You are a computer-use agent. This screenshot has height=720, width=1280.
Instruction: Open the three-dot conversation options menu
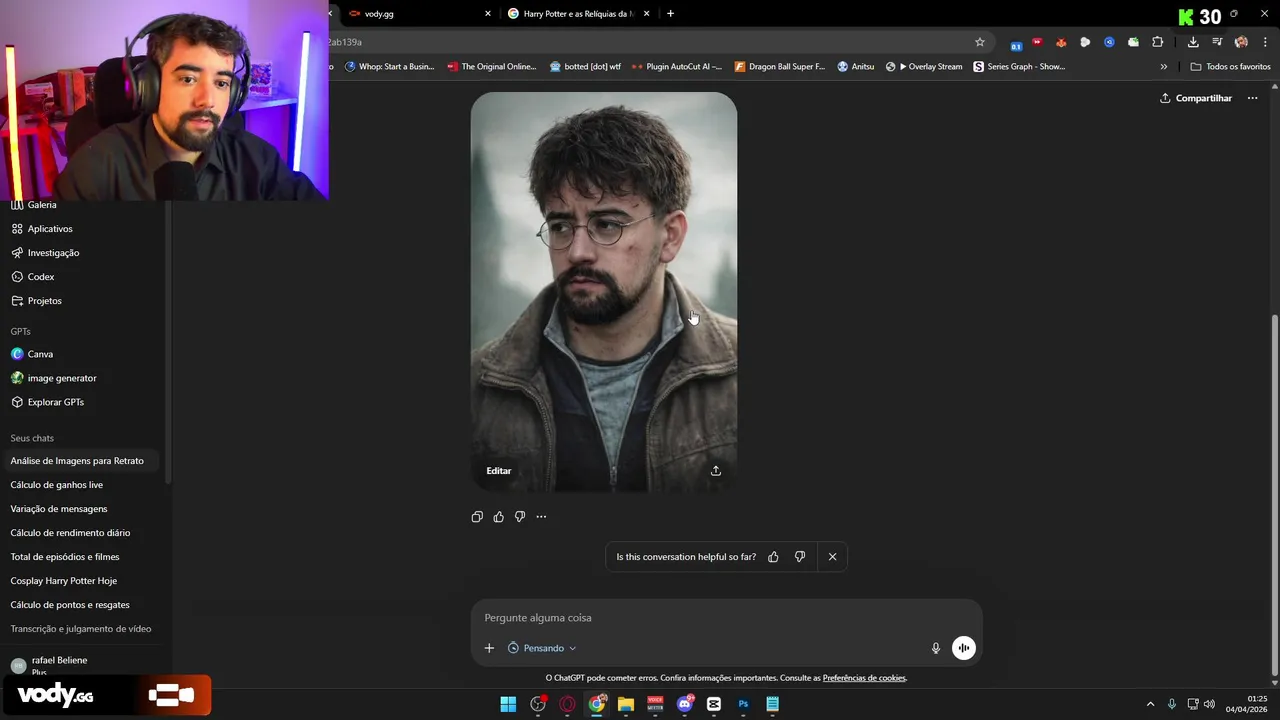1252,98
